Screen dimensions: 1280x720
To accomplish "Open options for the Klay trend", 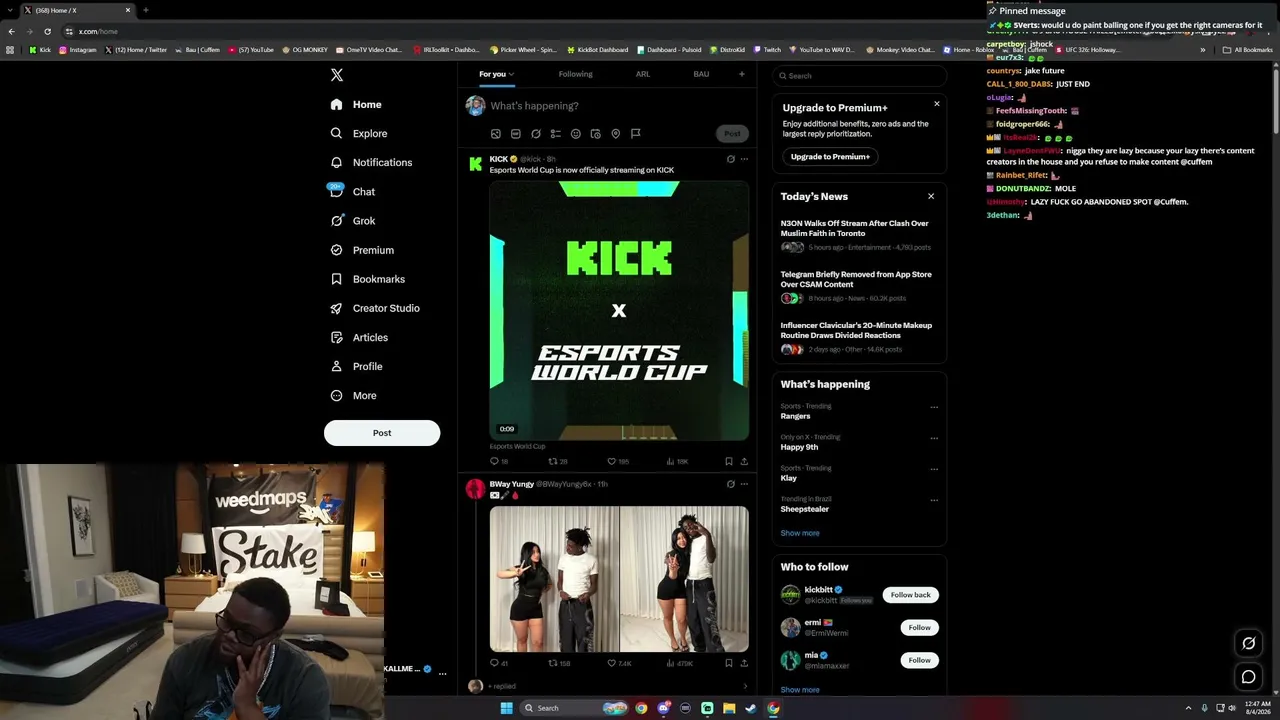I will pos(934,469).
